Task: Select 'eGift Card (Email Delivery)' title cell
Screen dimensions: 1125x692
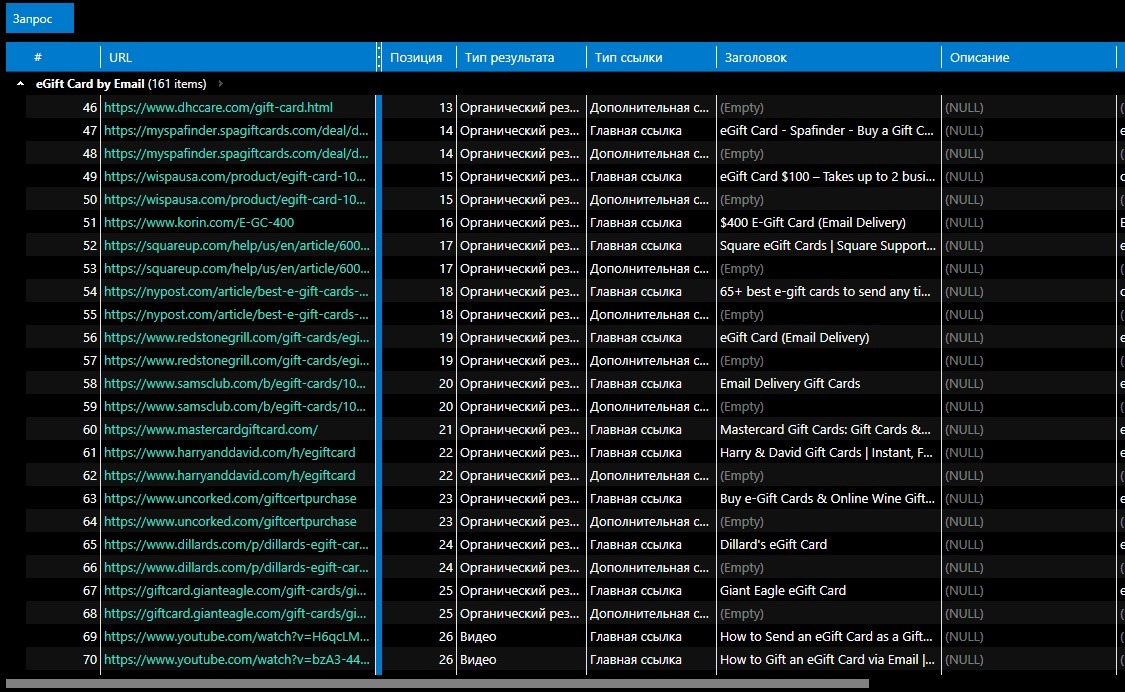Action: [829, 337]
